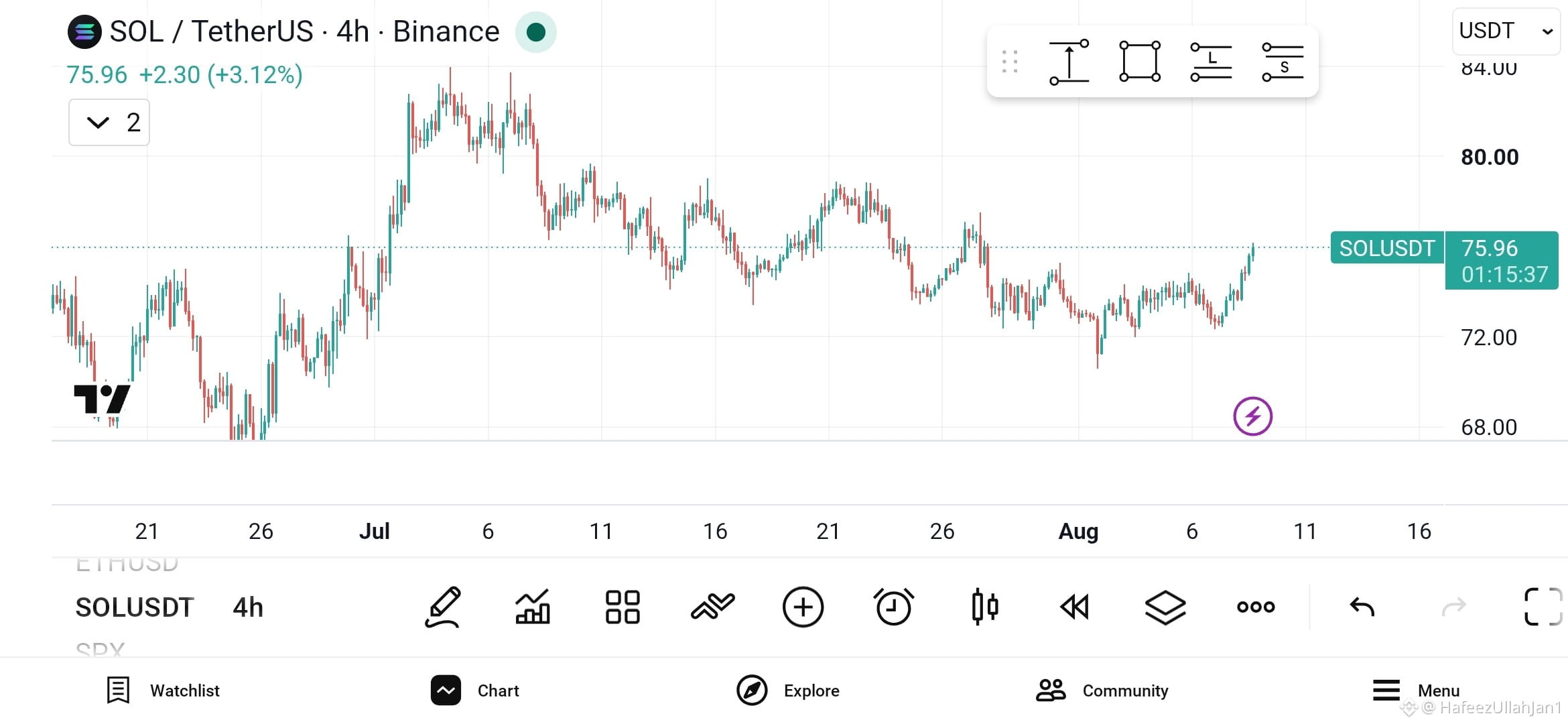Toggle the green market status indicator
The image size is (1568, 724).
[535, 32]
